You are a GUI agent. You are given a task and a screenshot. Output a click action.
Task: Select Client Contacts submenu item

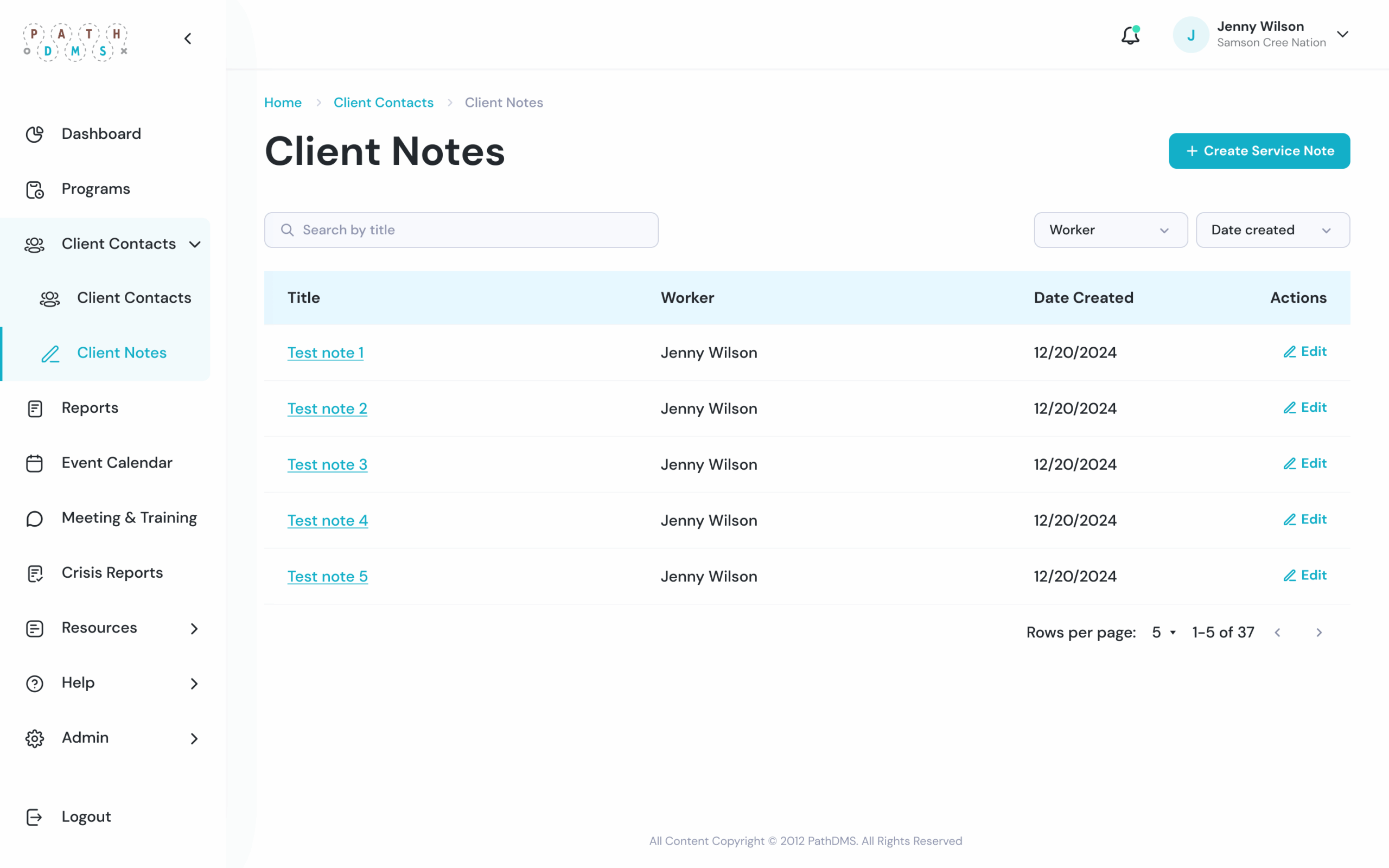point(133,298)
